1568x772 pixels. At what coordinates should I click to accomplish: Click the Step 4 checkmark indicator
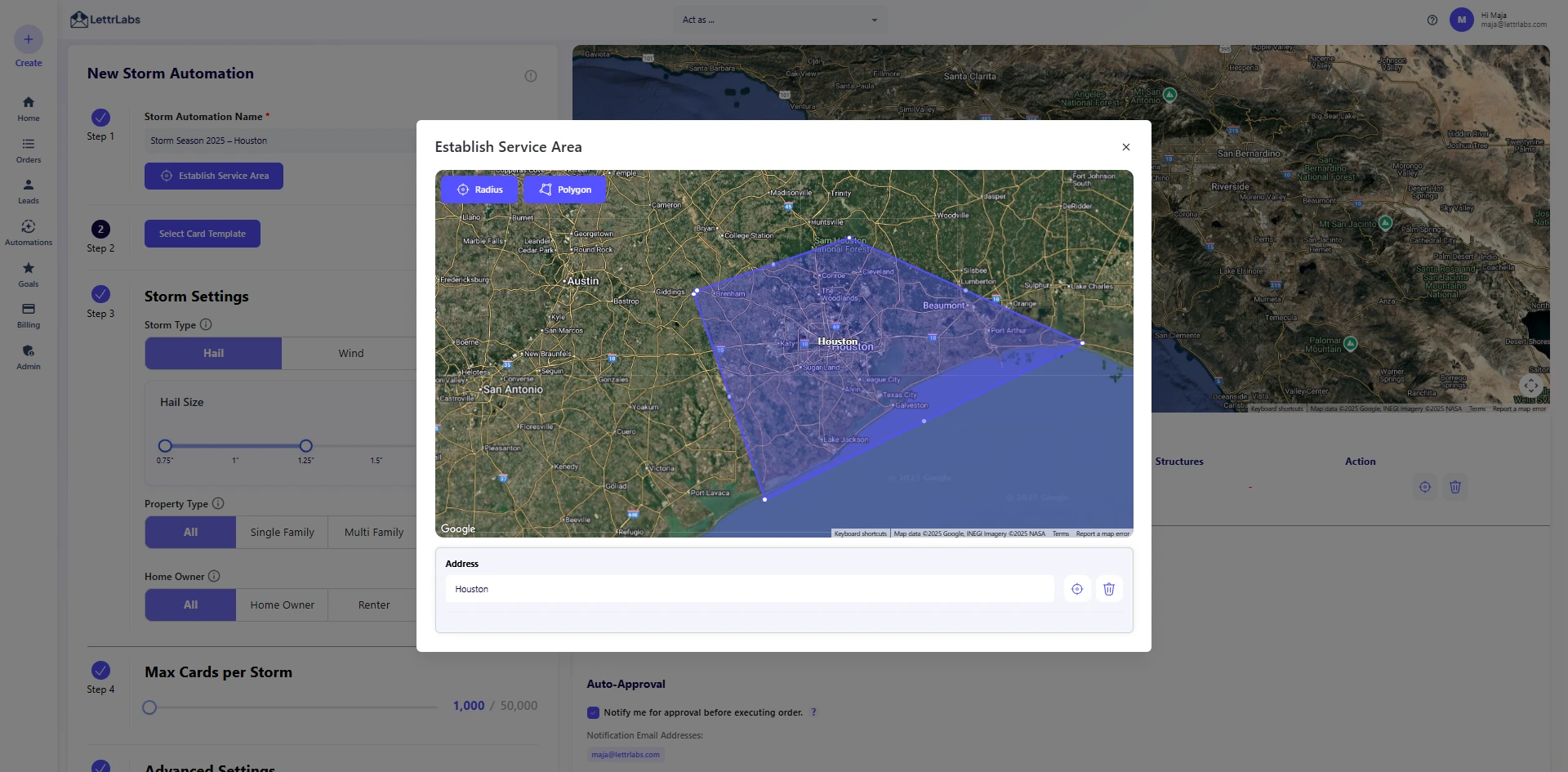(x=100, y=671)
